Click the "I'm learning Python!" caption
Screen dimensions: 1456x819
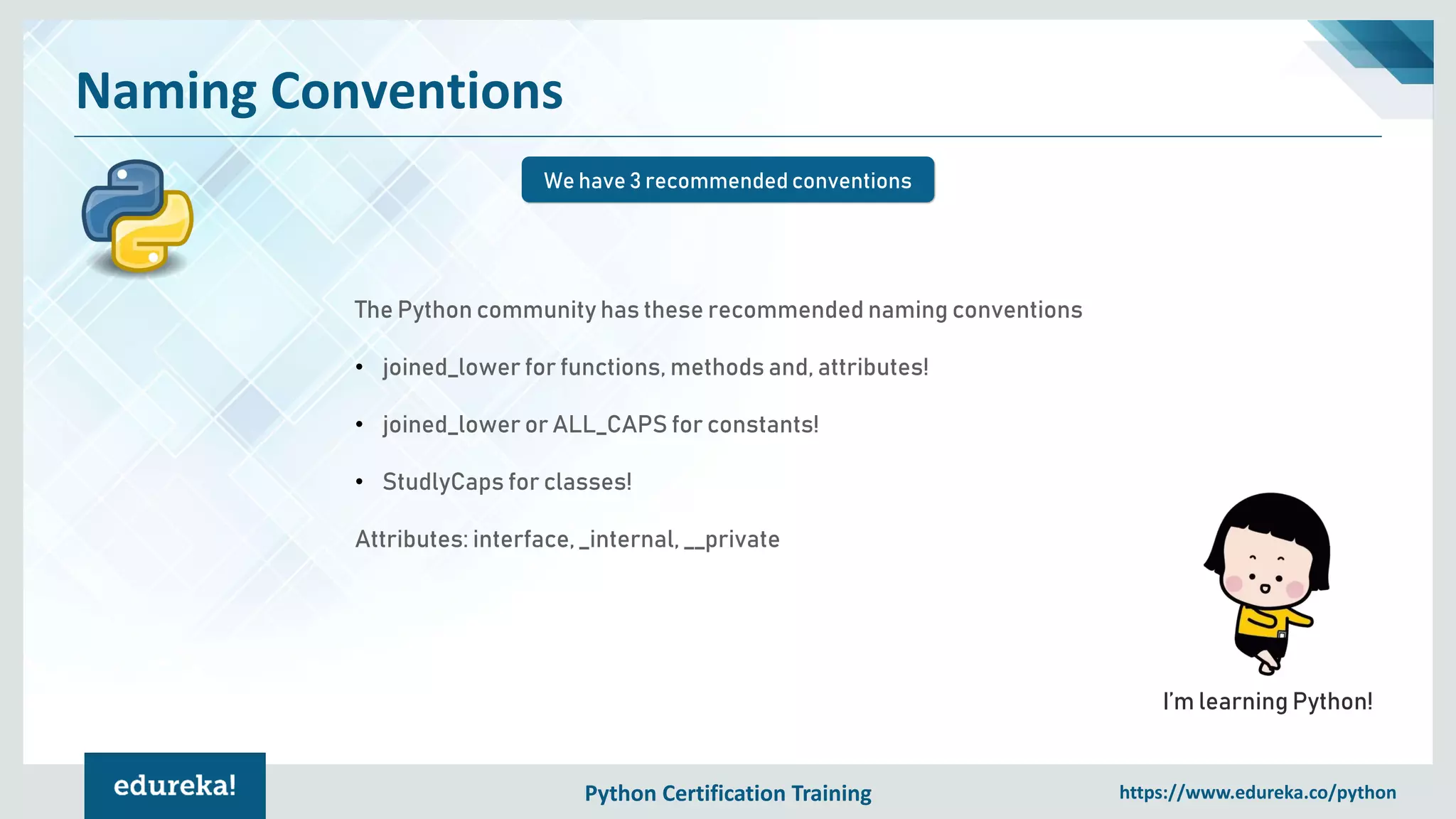[1268, 702]
